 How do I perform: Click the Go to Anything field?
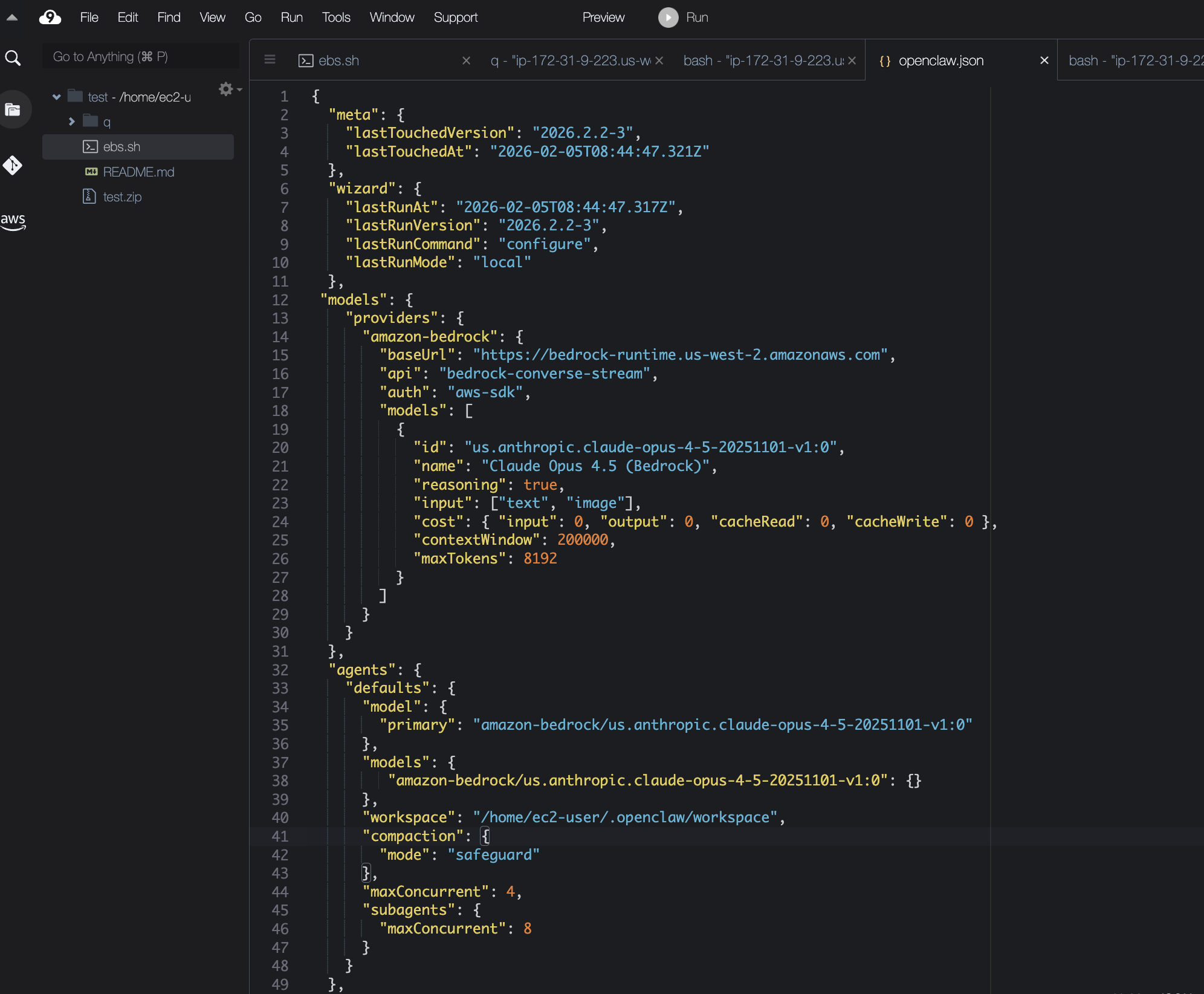(140, 57)
